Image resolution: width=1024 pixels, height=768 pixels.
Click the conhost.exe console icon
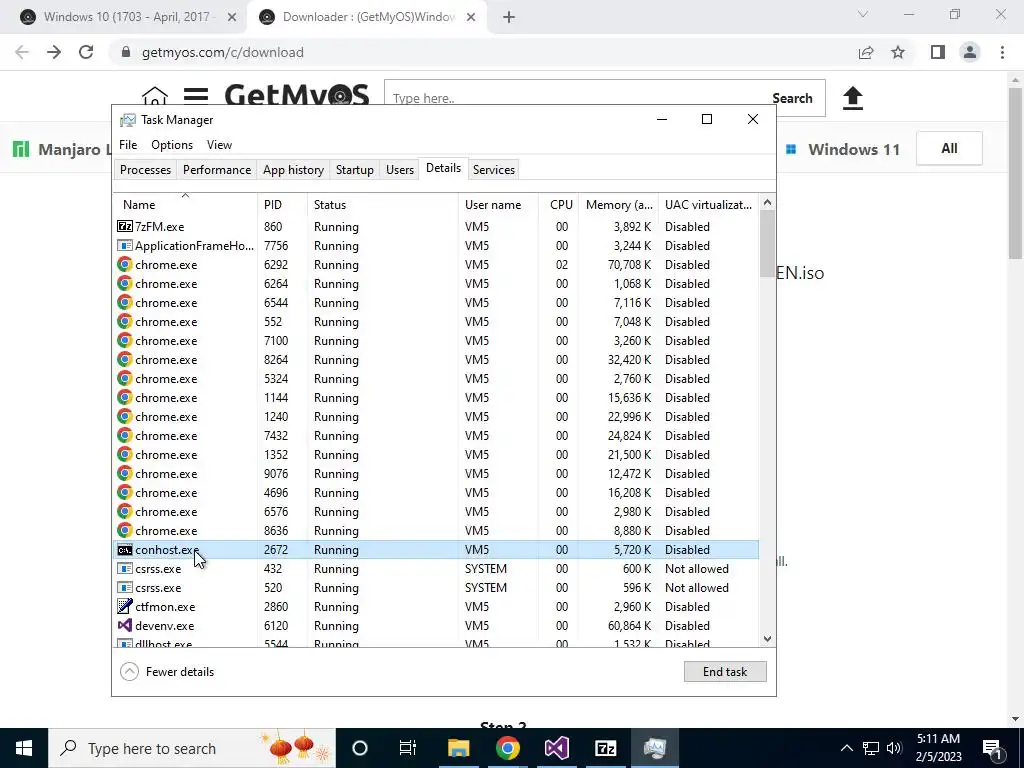click(x=125, y=550)
